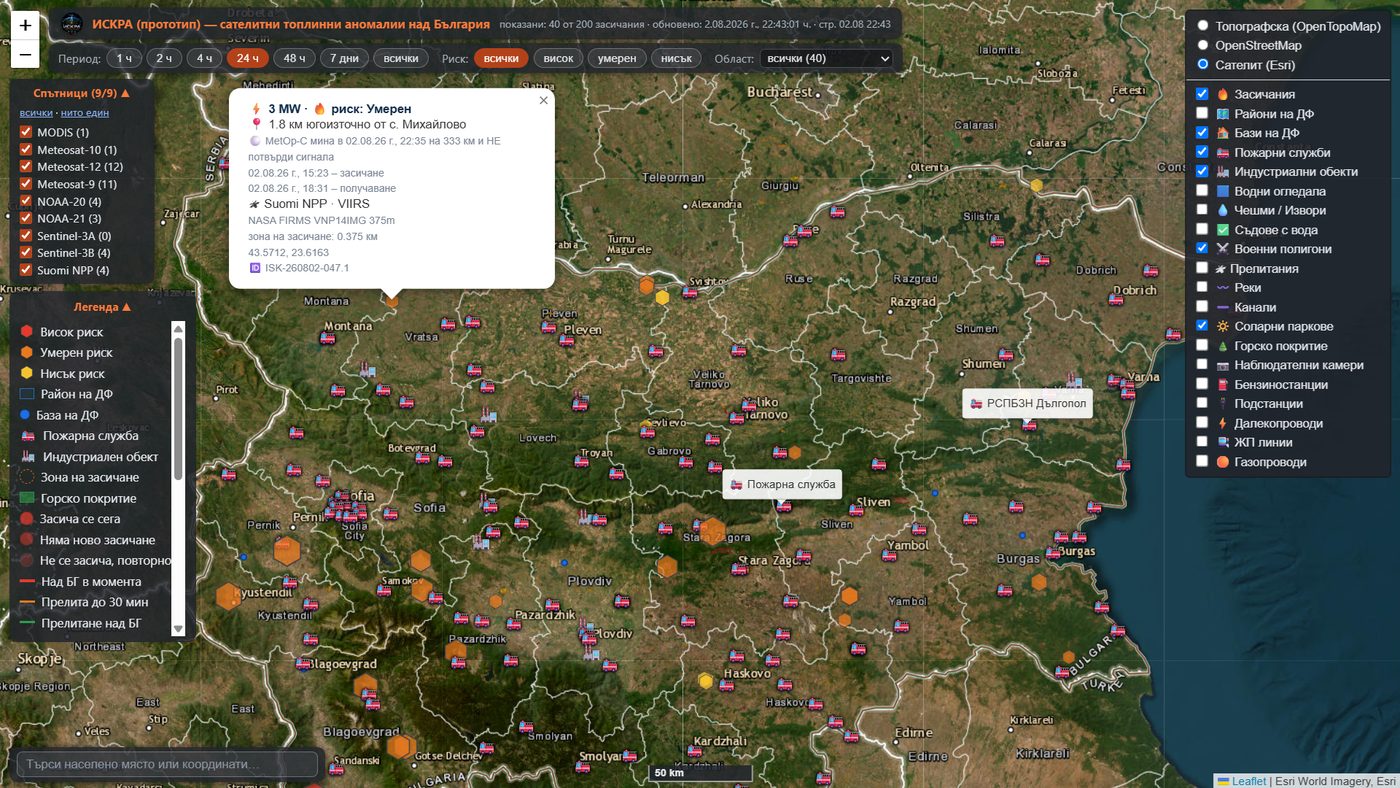Switch basemap to Топографска (OpenTopoMap)
Screen dimensions: 1400x788
coord(1203,26)
